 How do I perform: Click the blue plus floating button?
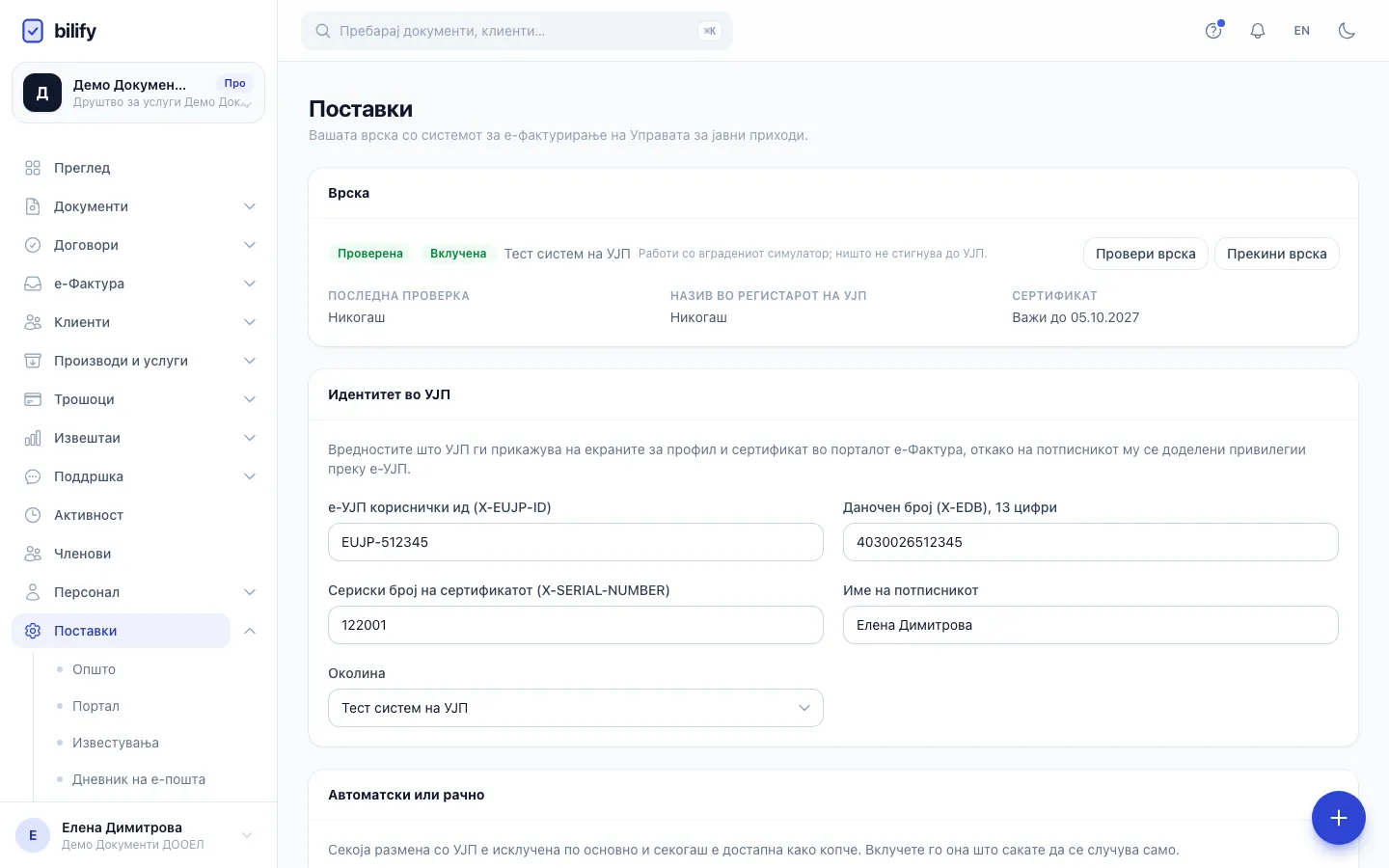pyautogui.click(x=1338, y=818)
